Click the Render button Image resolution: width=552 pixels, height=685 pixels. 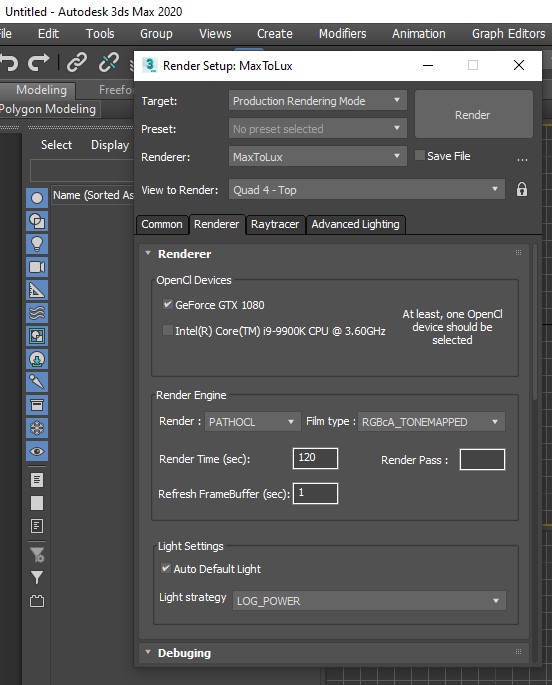tap(473, 114)
